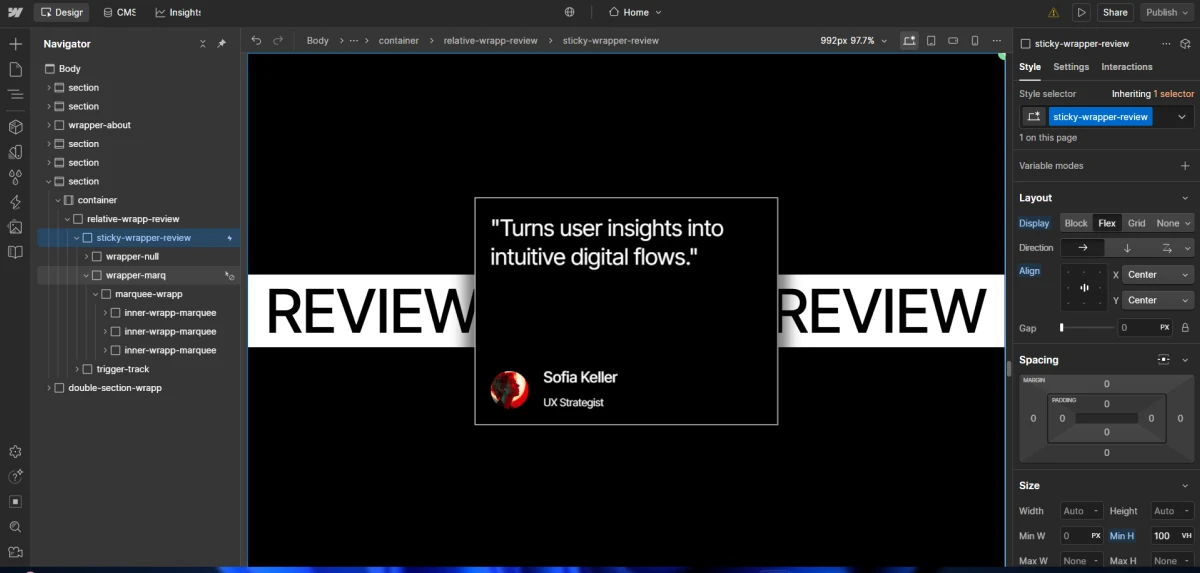
Task: Click the Publish button
Action: tap(1167, 12)
